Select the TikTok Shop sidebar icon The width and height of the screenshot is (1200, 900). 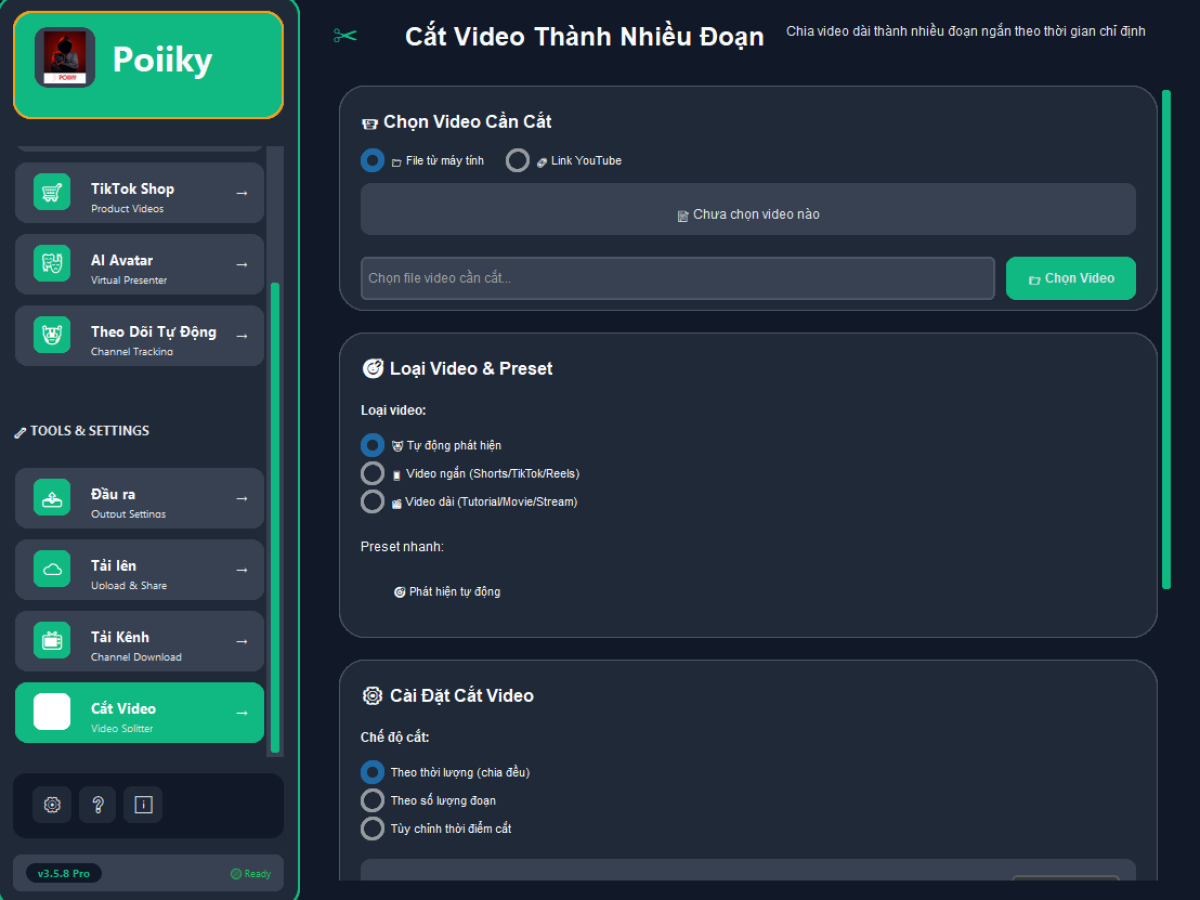pos(51,192)
